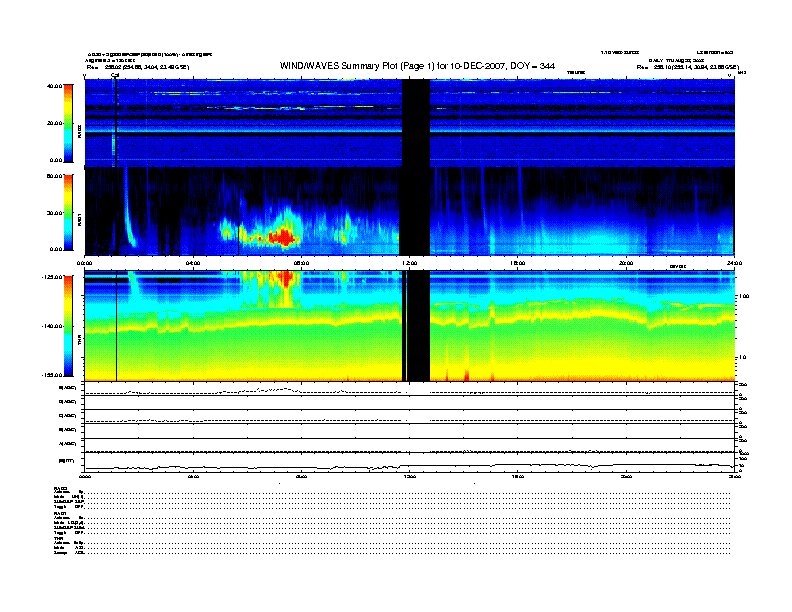Click the -155.00 label on TNR color scale

pos(53,375)
